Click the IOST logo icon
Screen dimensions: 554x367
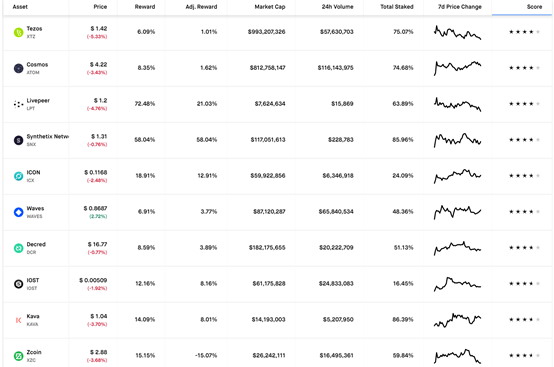point(18,284)
